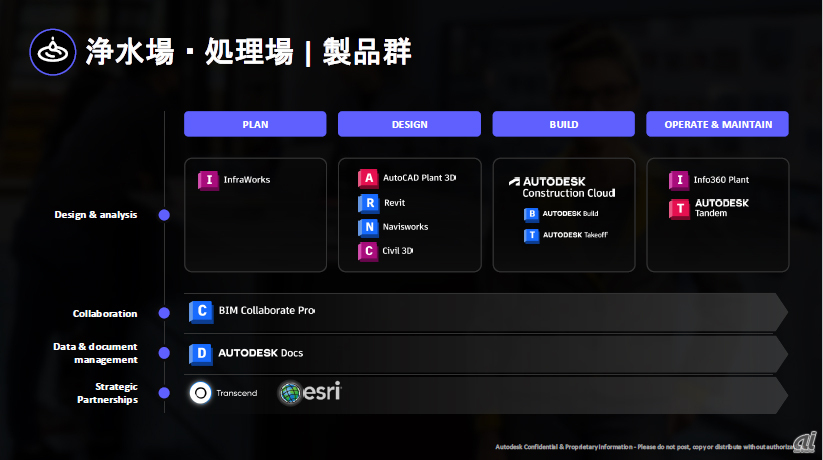Screen dimensions: 823x460
Task: Click the water drop icon beside the title
Action: [x=52, y=52]
